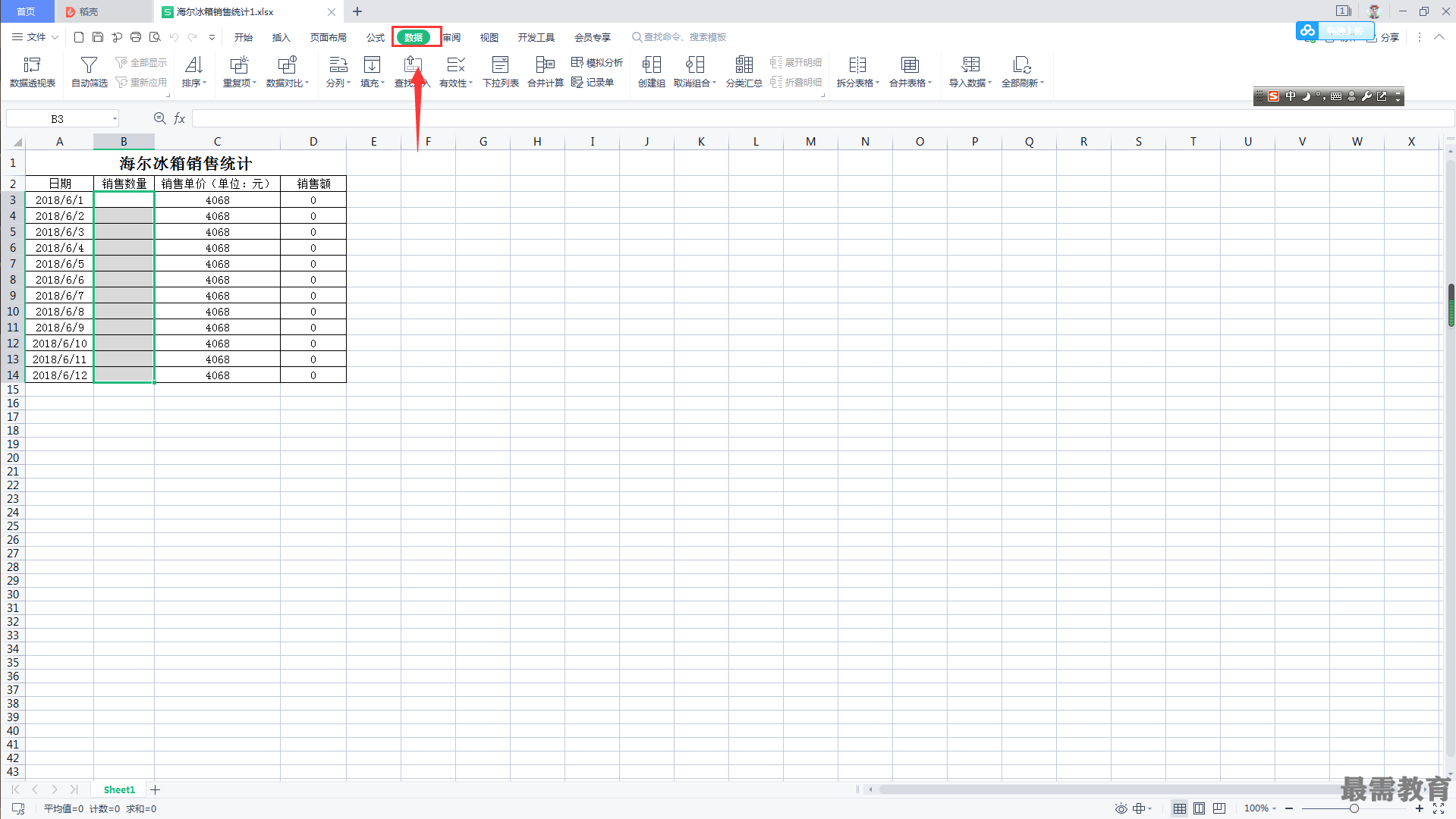The width and height of the screenshot is (1456, 819).
Task: Click the redo arrow icon
Action: coord(193,36)
